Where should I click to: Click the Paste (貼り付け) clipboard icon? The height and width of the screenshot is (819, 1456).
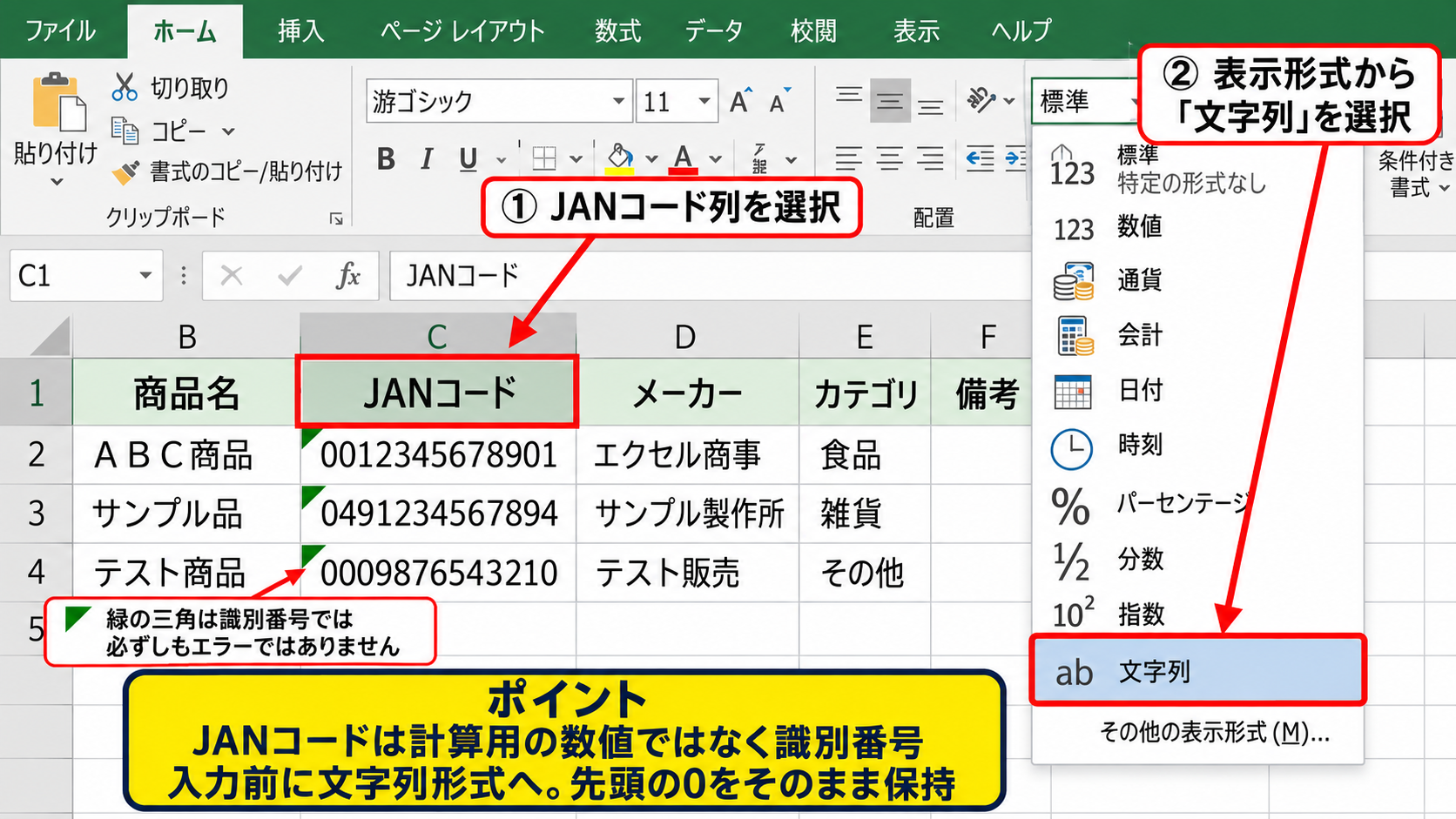click(58, 101)
